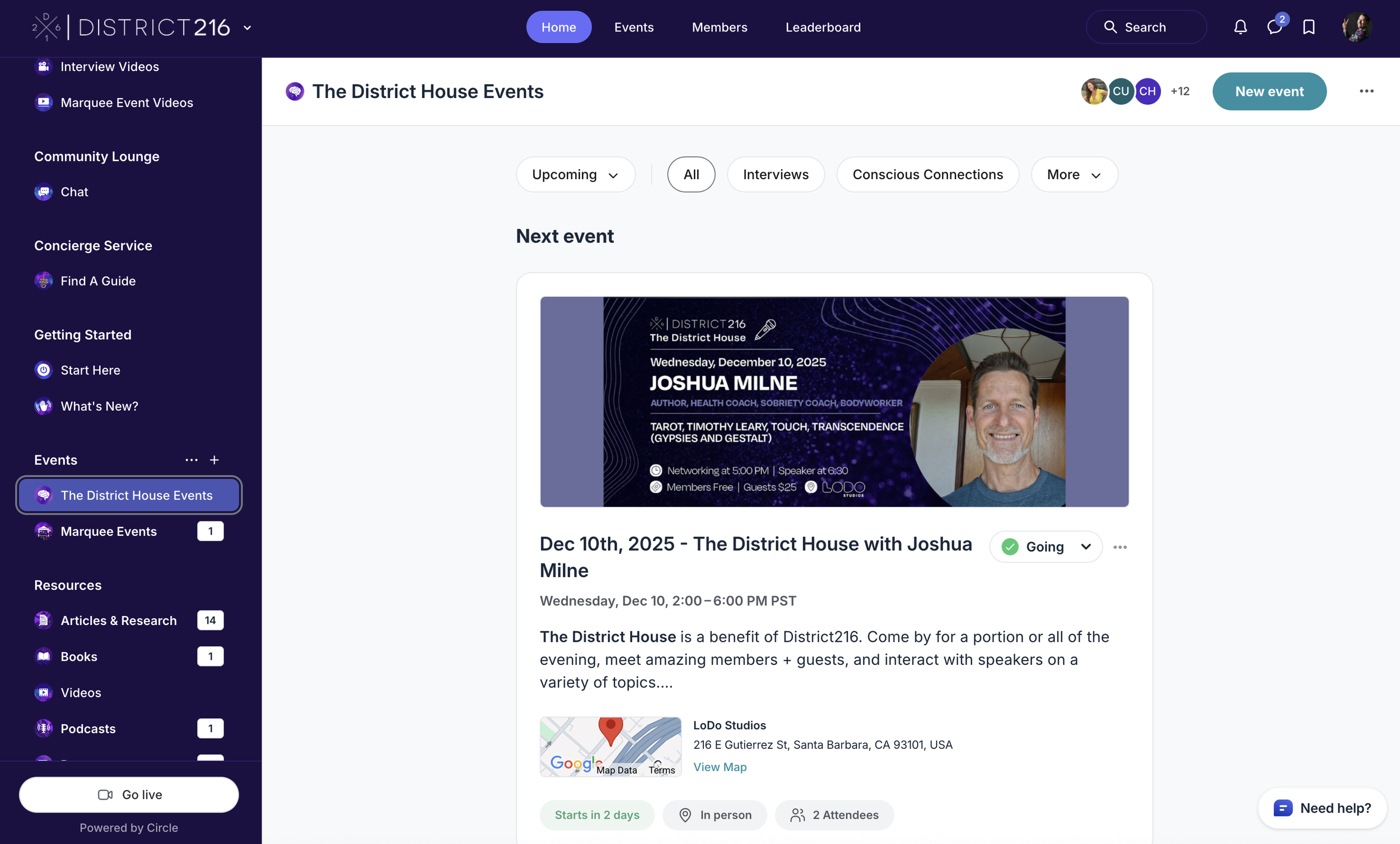This screenshot has height=844, width=1400.
Task: Open your profile avatar menu
Action: [x=1357, y=27]
